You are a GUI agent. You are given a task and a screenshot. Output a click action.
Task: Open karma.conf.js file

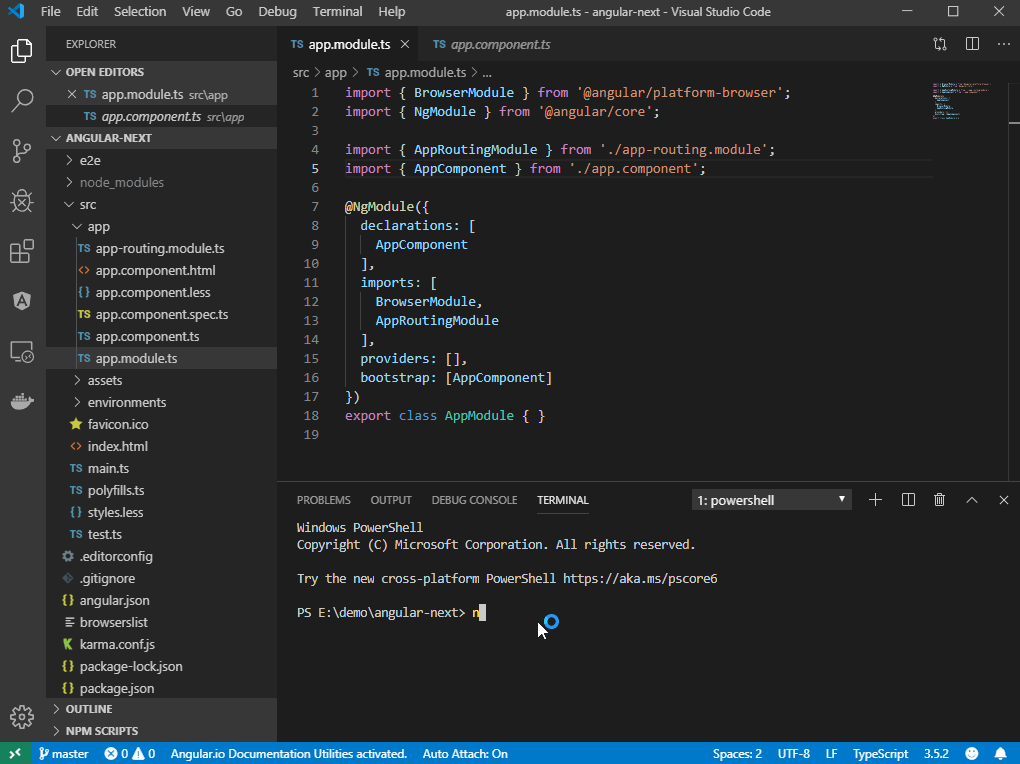(161, 644)
